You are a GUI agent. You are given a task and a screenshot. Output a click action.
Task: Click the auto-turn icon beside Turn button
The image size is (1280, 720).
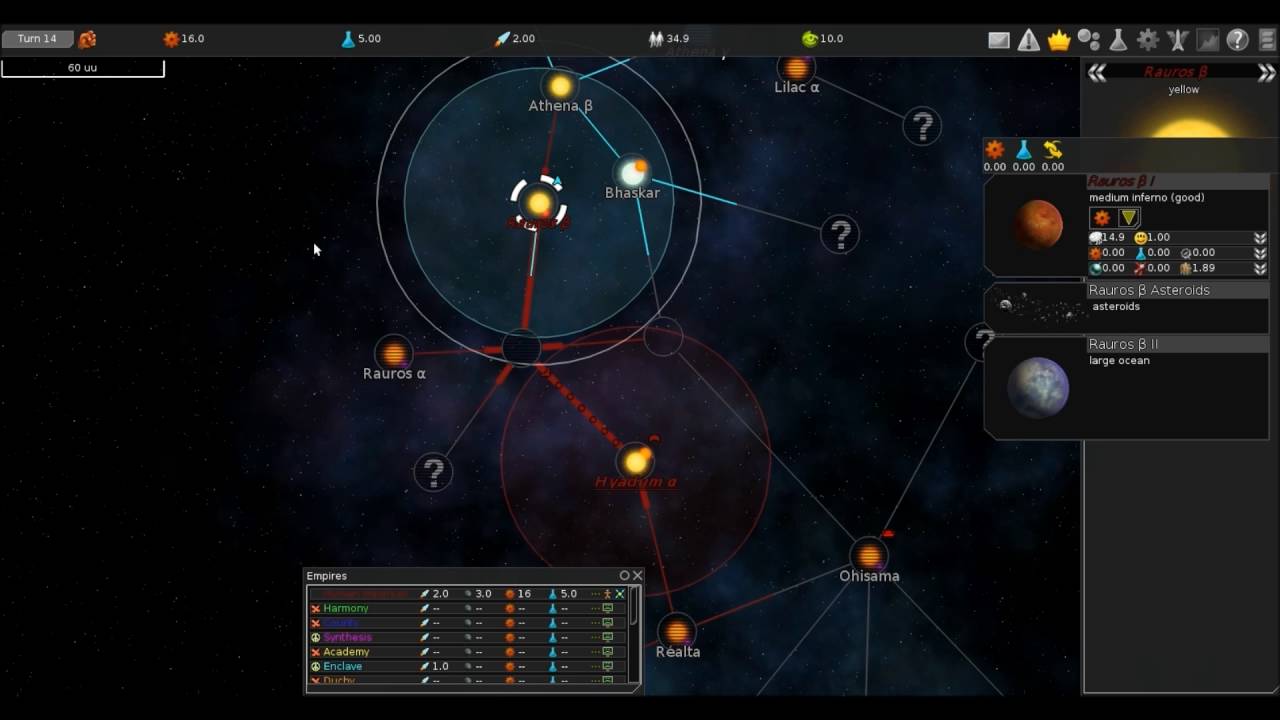[88, 39]
